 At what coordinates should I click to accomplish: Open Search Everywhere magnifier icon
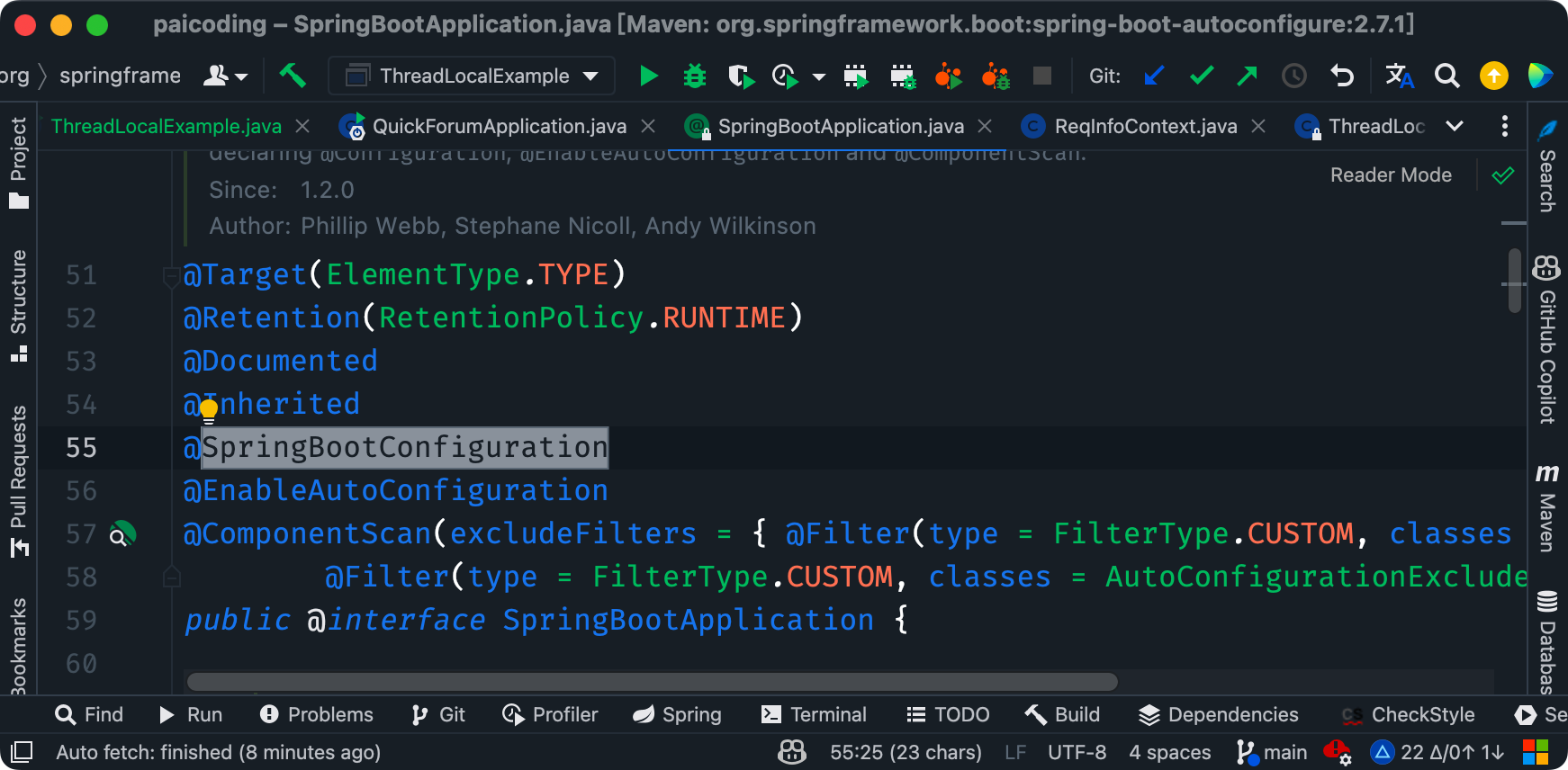(1446, 76)
